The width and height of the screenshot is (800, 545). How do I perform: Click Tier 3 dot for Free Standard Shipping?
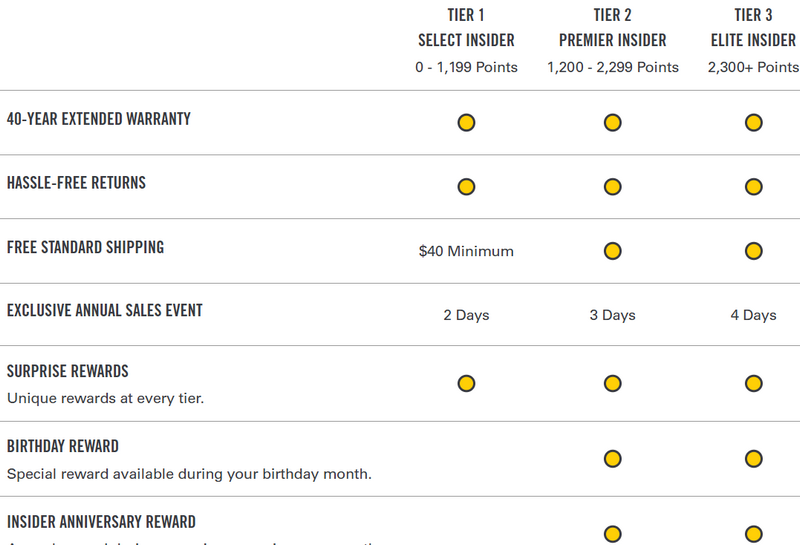click(754, 251)
